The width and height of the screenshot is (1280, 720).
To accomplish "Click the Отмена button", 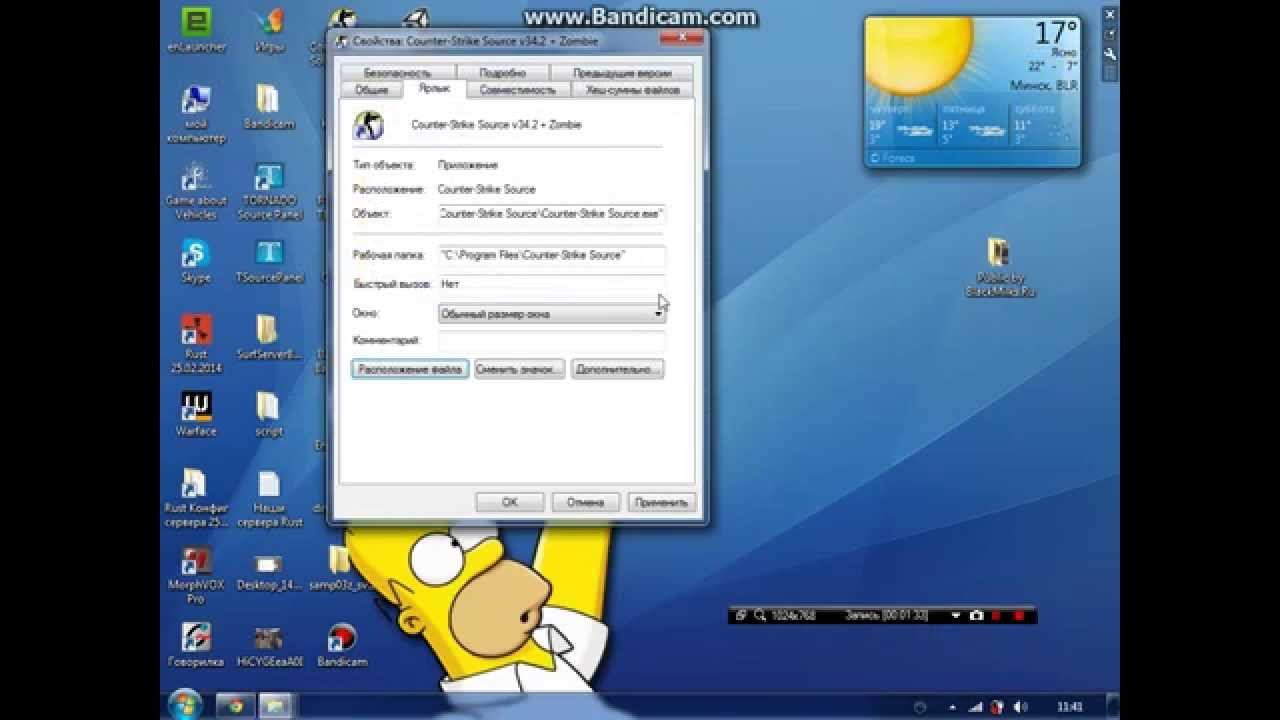I will point(585,502).
